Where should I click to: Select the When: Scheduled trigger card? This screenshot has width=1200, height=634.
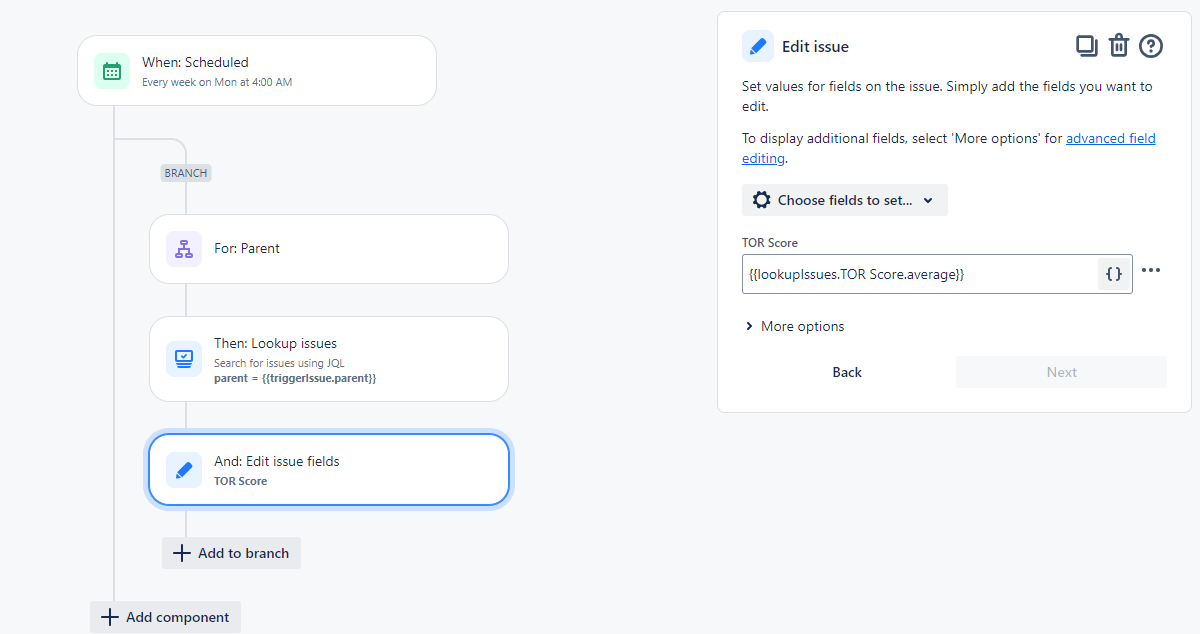257,71
